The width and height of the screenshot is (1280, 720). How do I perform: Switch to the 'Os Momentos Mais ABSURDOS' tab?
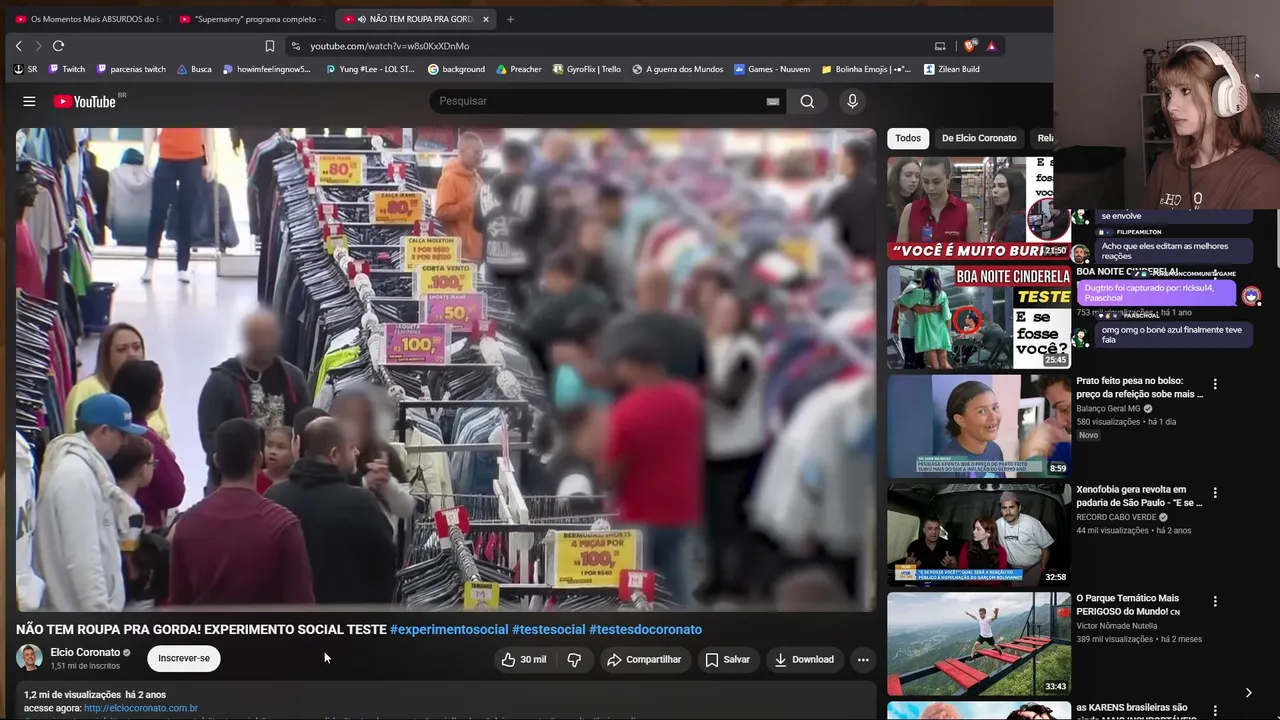pos(88,19)
